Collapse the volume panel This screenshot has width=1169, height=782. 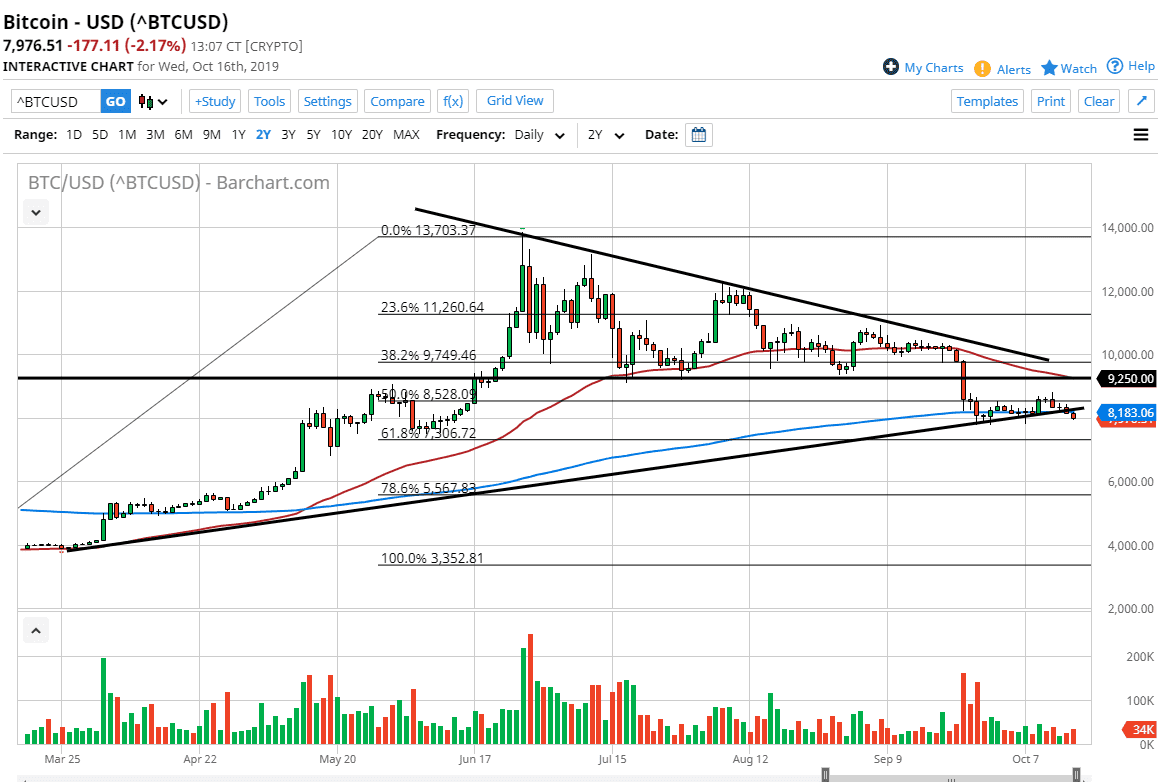(35, 630)
